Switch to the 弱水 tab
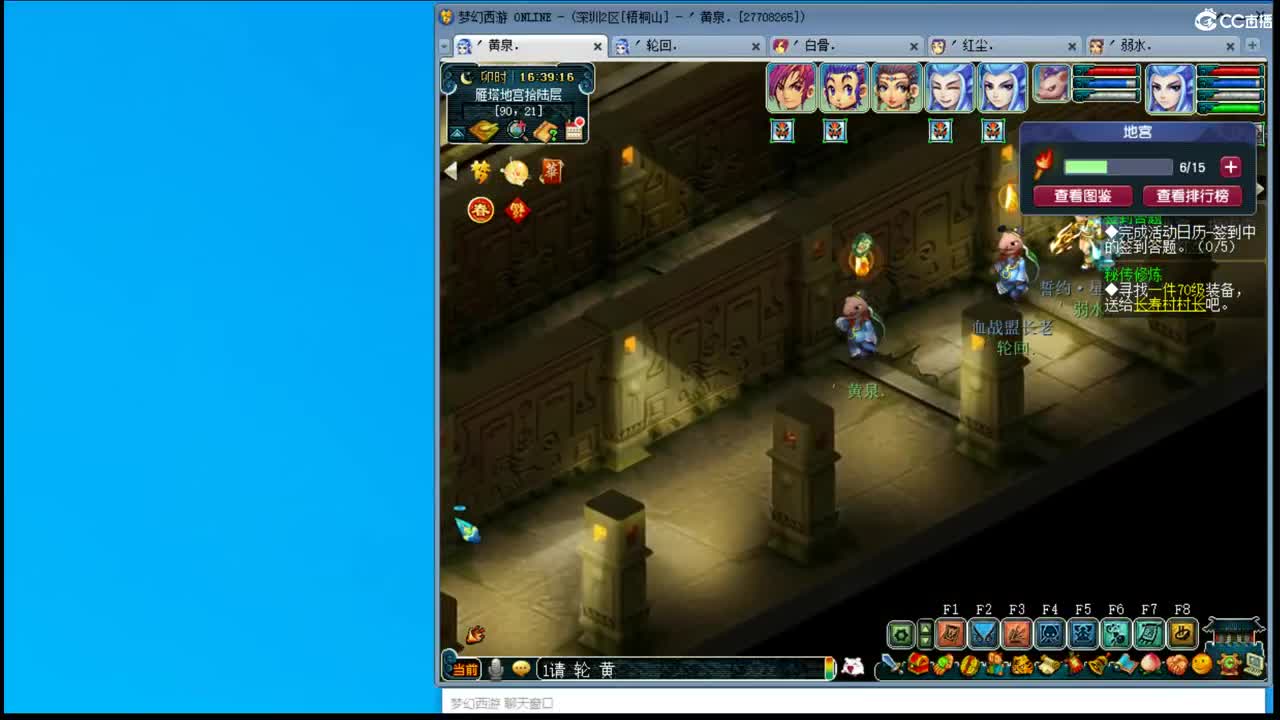This screenshot has height=720, width=1280. (1163, 46)
